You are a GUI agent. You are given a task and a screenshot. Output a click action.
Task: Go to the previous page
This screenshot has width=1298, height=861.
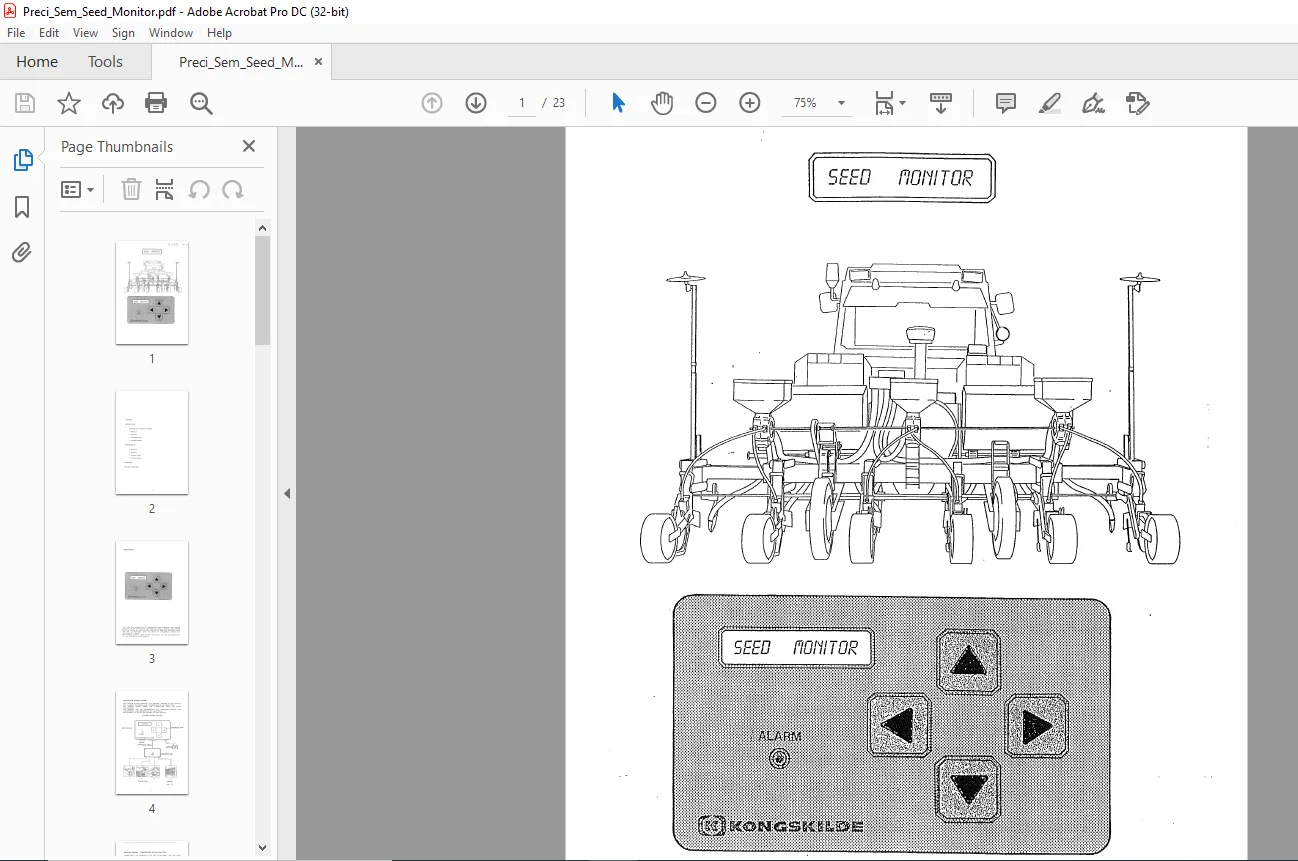point(432,103)
